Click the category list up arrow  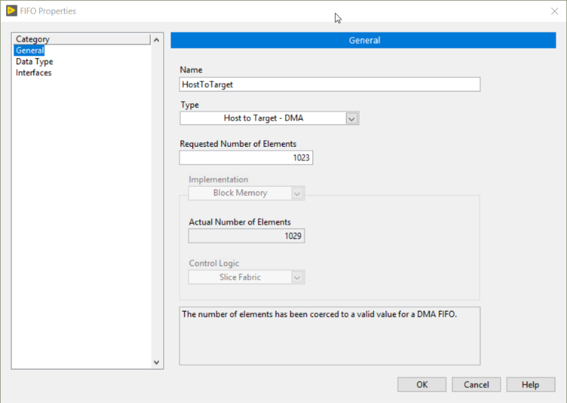(157, 40)
